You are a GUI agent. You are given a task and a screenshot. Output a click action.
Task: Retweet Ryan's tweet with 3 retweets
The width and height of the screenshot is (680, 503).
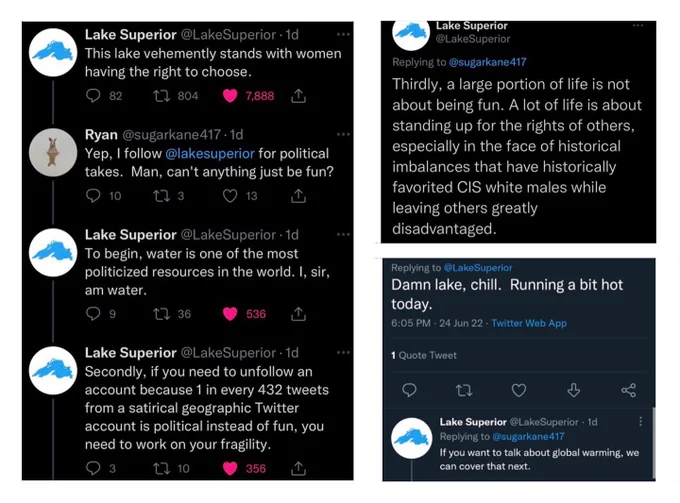coord(161,196)
